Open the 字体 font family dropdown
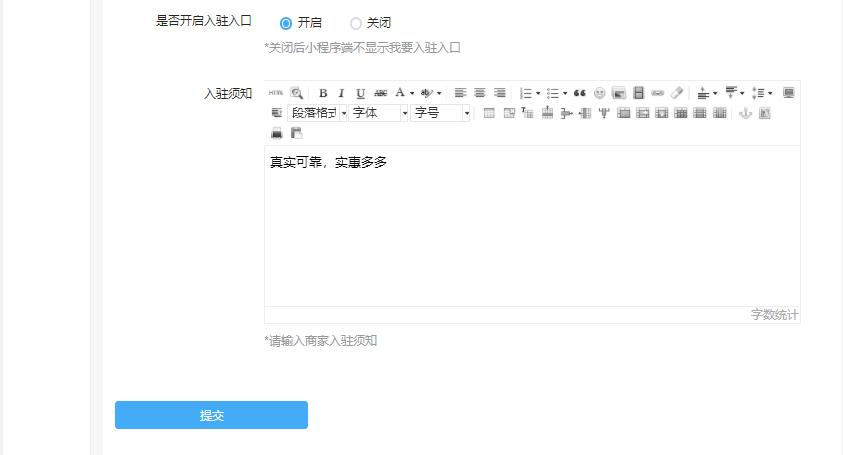 coord(378,113)
